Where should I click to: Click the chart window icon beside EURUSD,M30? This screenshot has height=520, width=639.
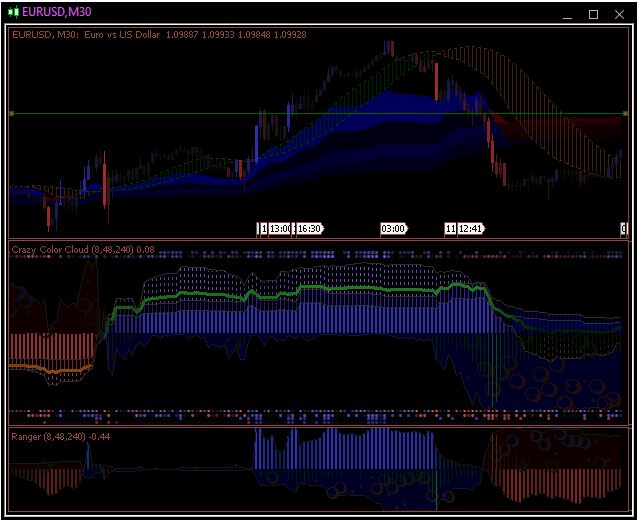point(13,12)
